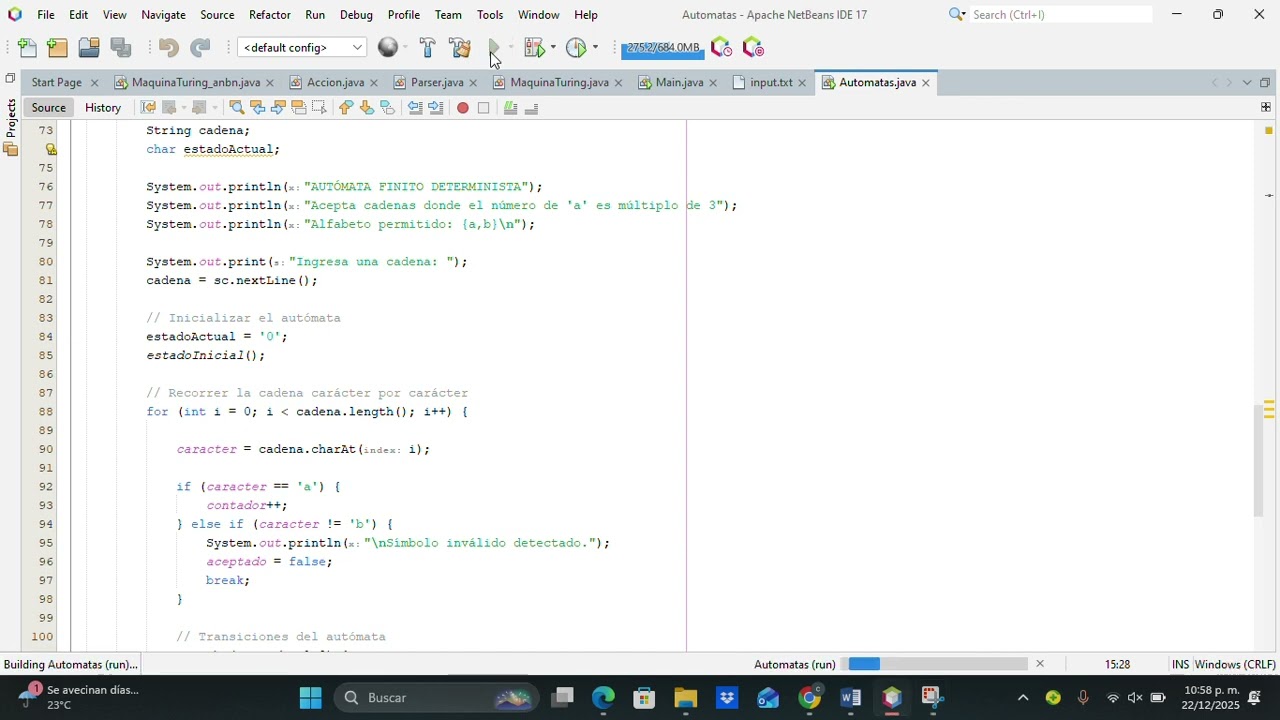The height and width of the screenshot is (720, 1280).
Task: Open the editor documents list dropdown
Action: point(1247,82)
